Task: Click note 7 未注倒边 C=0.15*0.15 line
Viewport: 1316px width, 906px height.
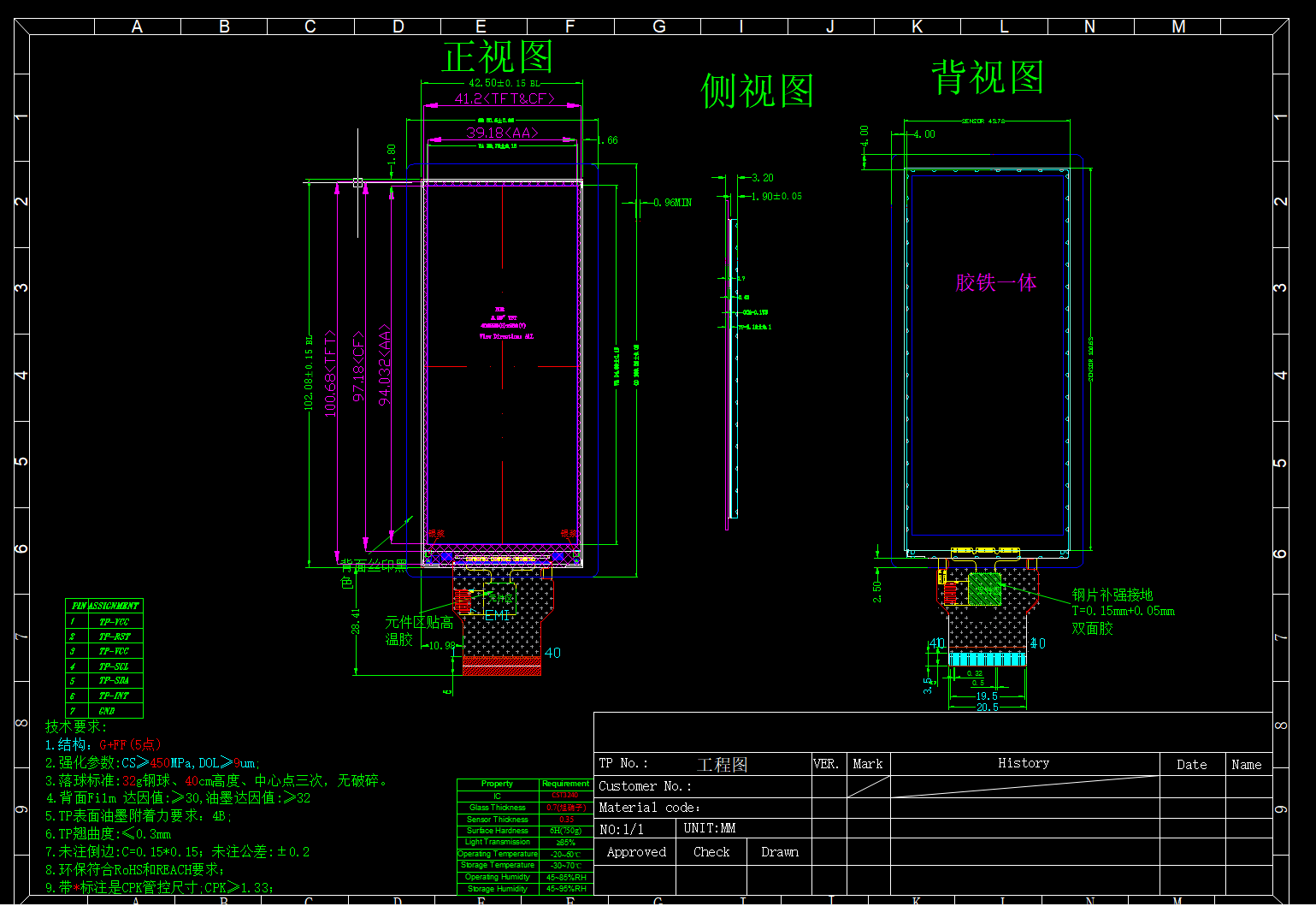Action: click(x=178, y=851)
